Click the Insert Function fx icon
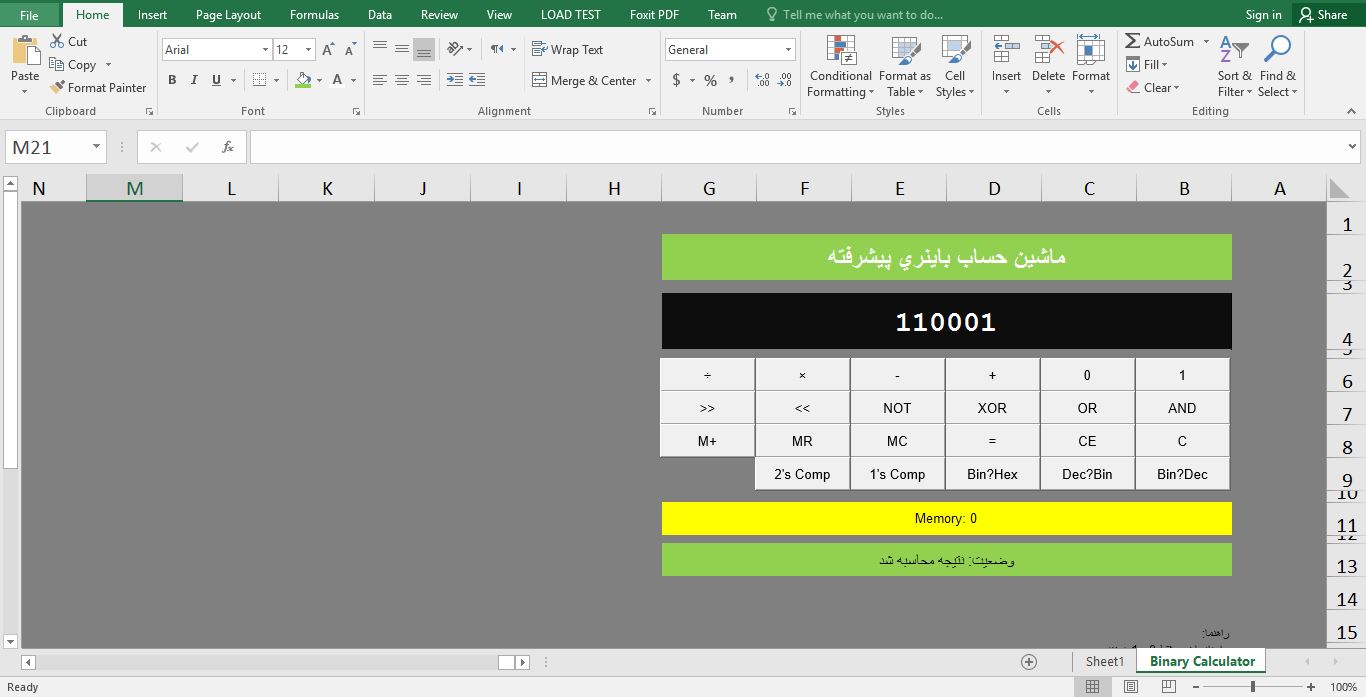 coord(228,147)
